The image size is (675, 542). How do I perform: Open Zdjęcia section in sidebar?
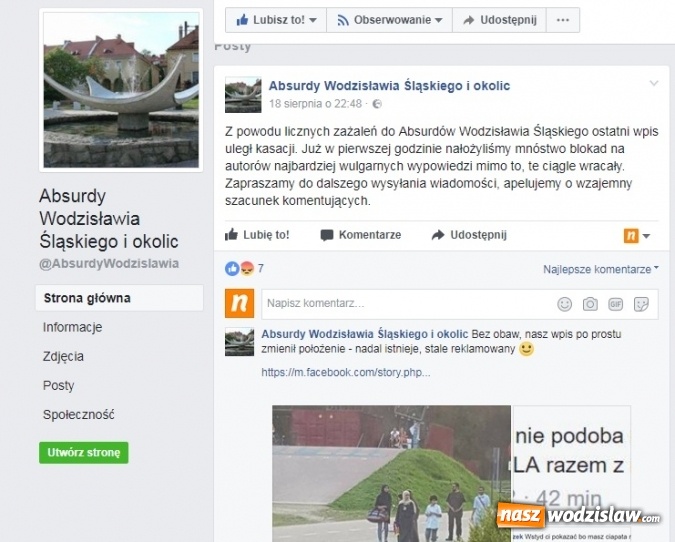pyautogui.click(x=63, y=356)
